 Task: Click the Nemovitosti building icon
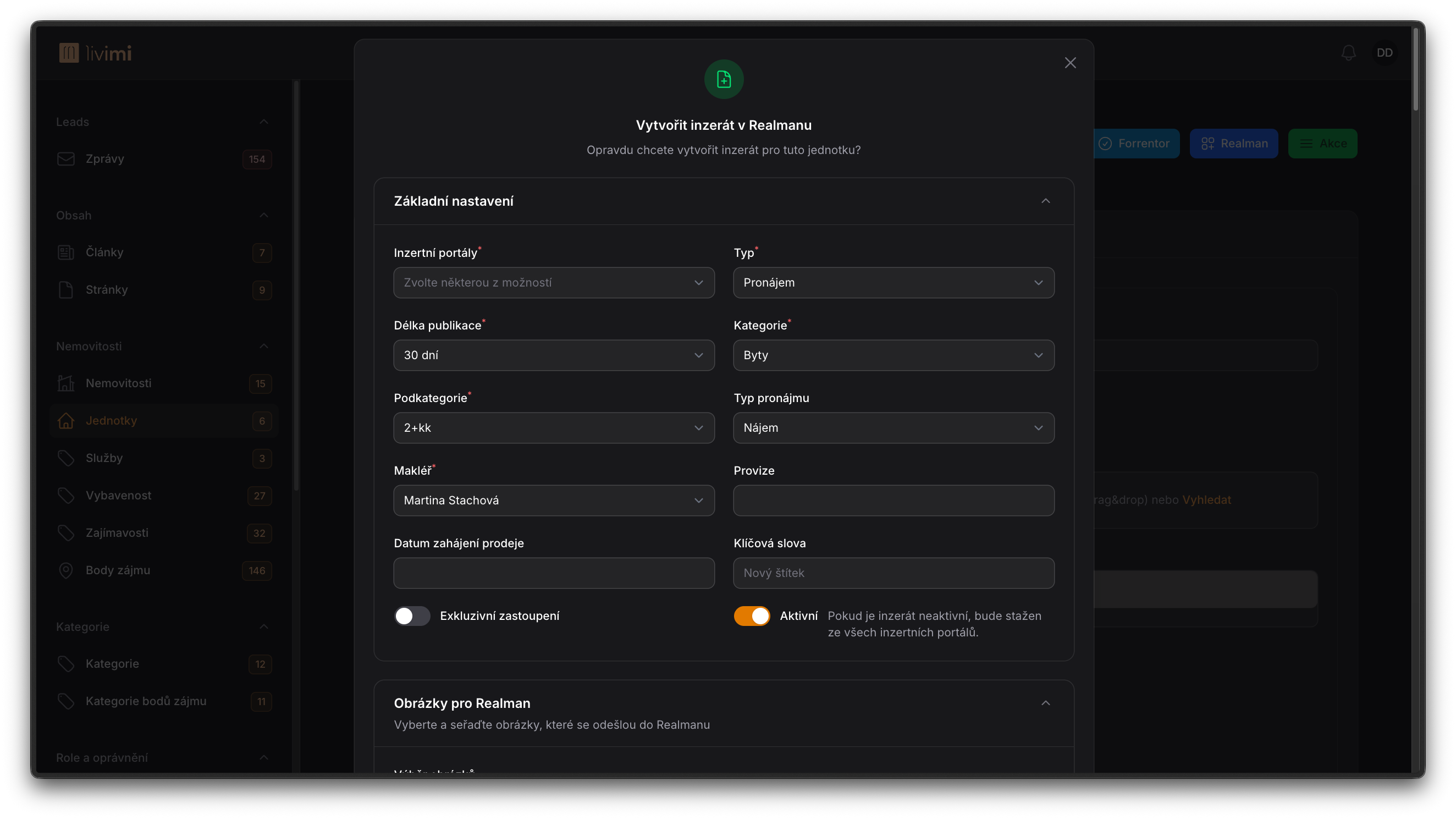tap(66, 383)
